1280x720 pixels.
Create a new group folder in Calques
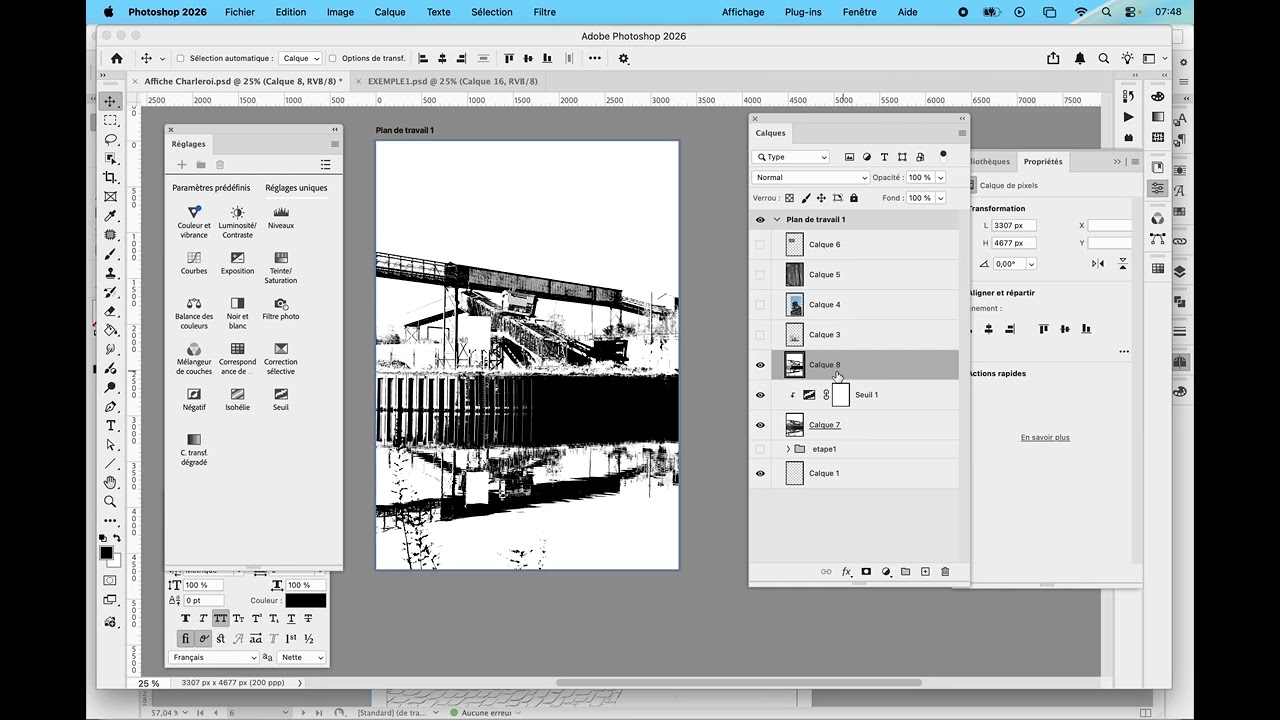tap(905, 572)
